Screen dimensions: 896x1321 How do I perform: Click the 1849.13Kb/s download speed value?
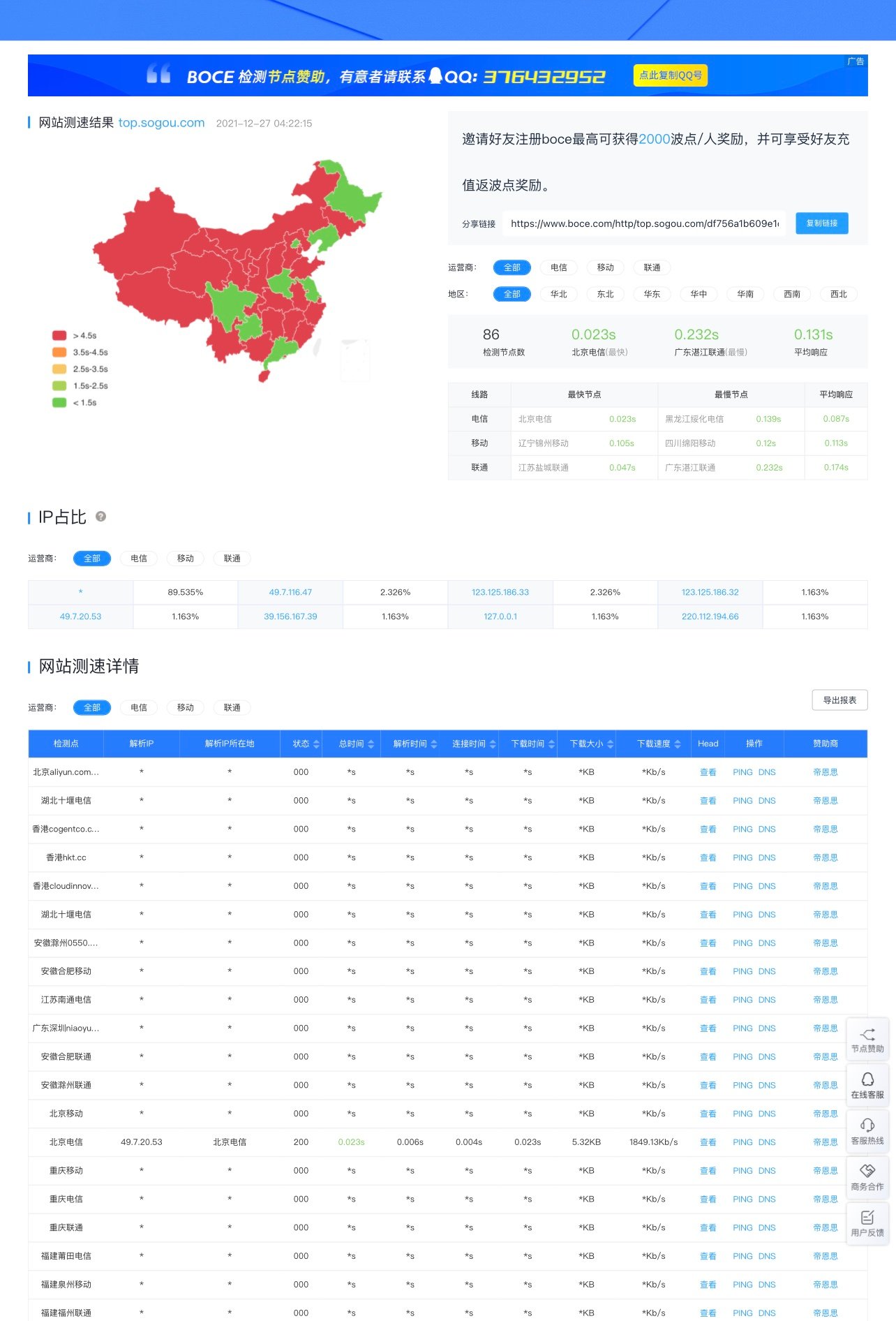[x=654, y=1142]
